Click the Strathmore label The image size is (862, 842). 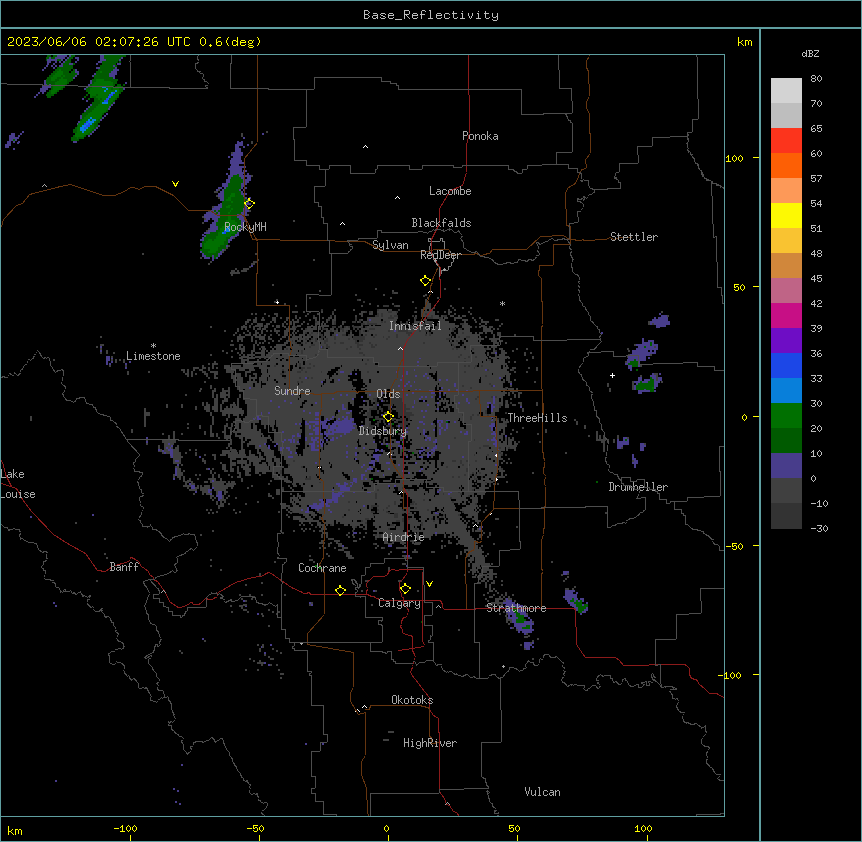tap(516, 608)
